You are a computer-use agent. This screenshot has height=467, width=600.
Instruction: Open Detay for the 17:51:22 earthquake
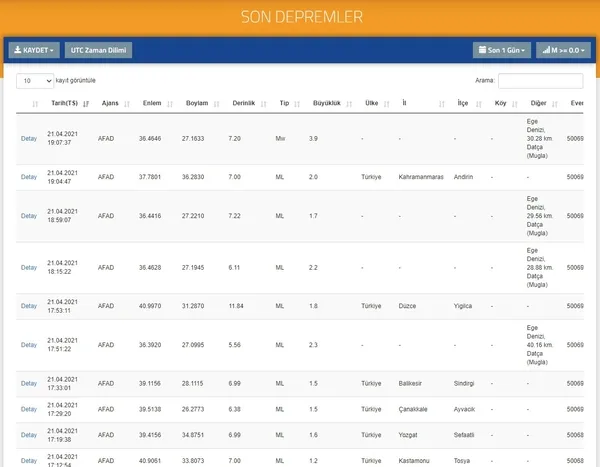29,345
